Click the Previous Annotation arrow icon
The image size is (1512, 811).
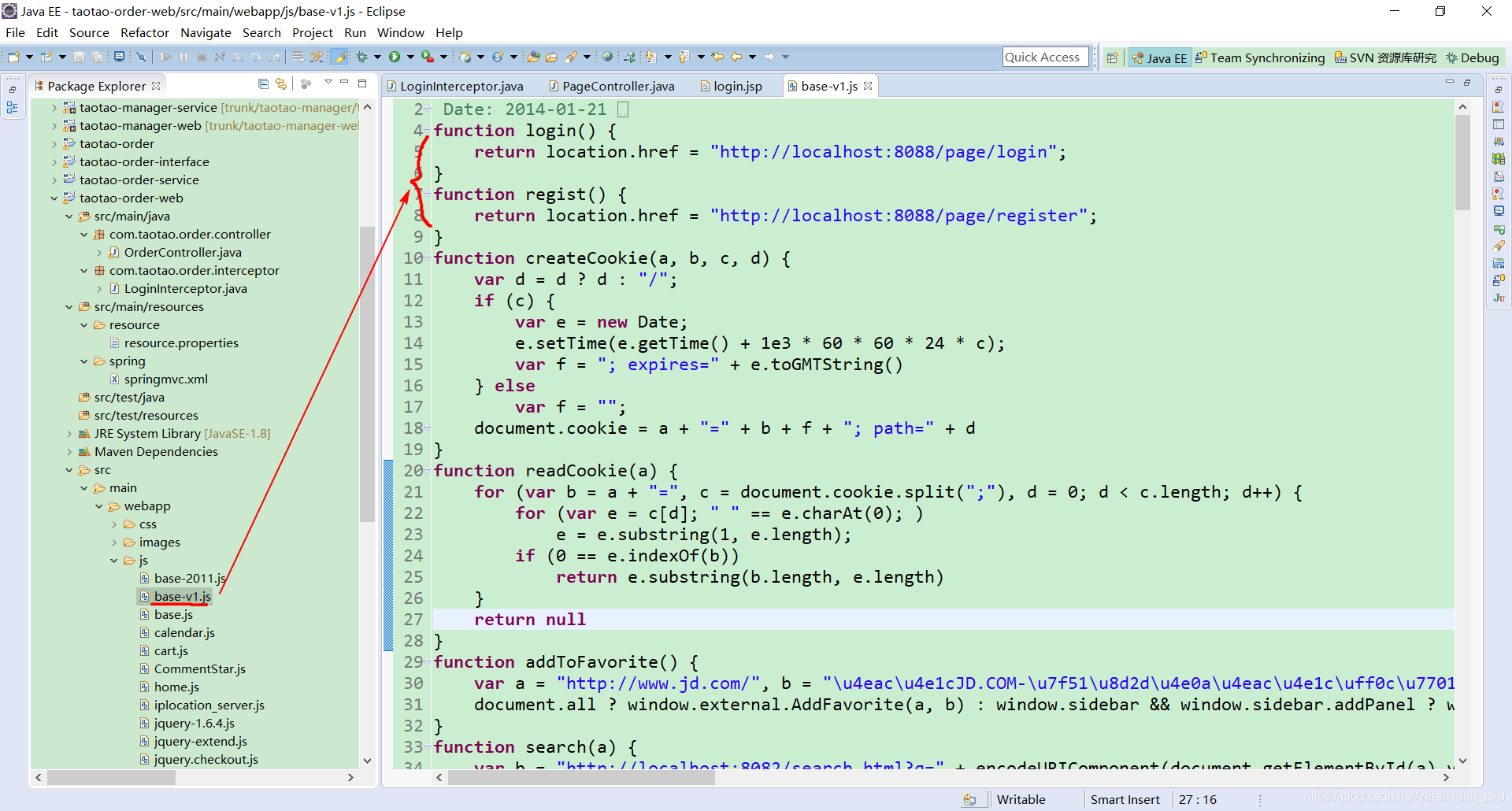coord(684,57)
